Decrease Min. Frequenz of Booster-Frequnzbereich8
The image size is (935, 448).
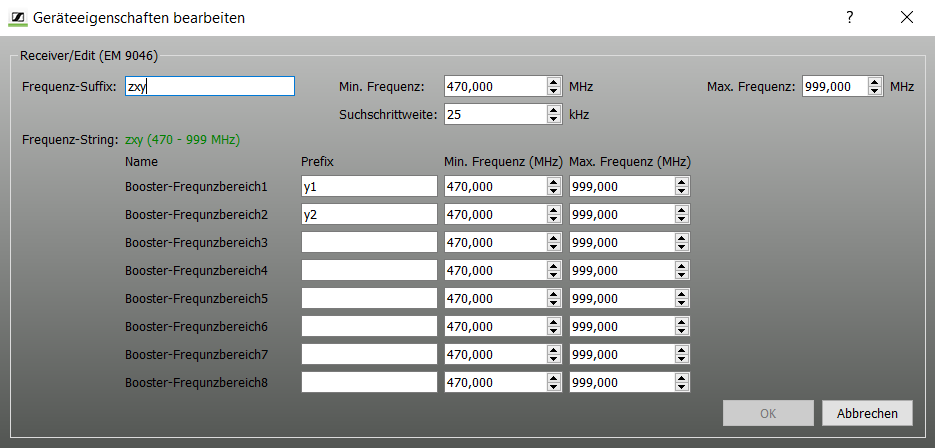tap(554, 387)
